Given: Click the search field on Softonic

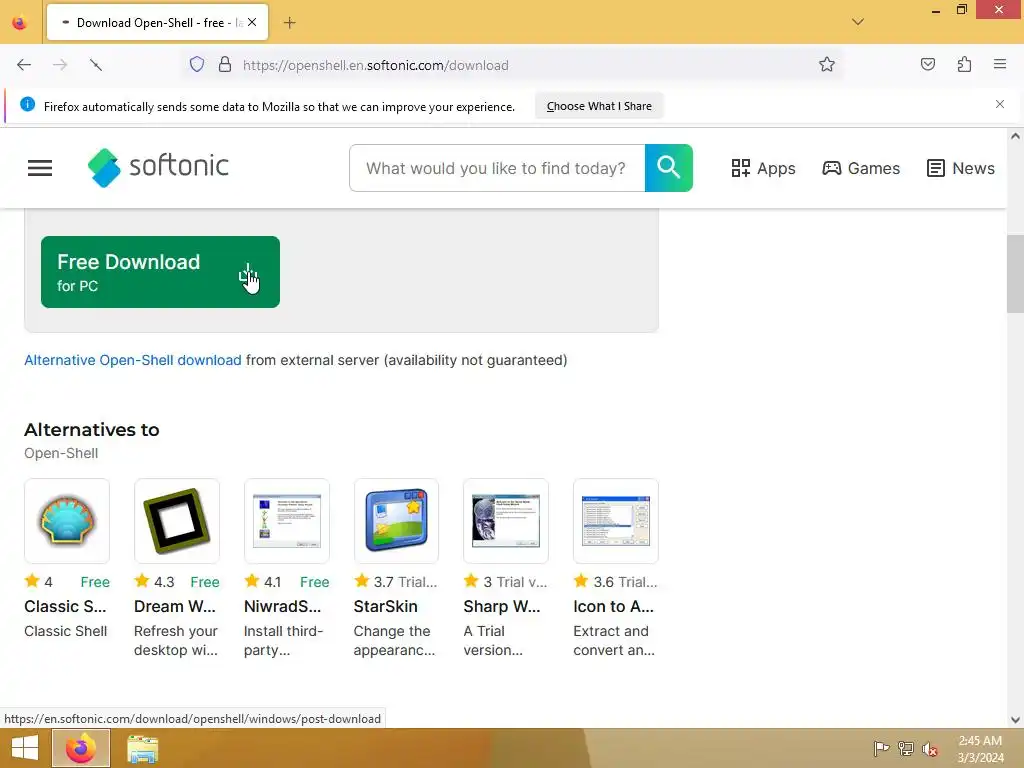Looking at the screenshot, I should 497,168.
